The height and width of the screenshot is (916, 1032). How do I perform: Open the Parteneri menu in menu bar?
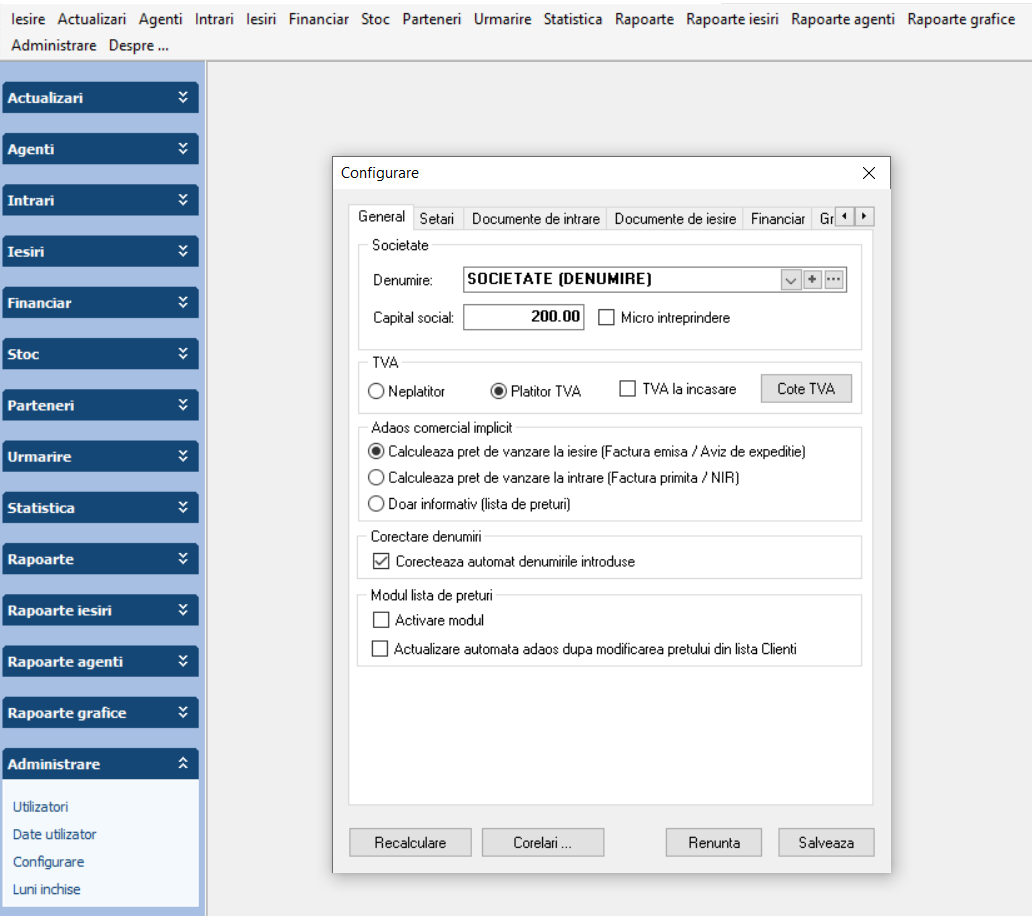tap(431, 19)
